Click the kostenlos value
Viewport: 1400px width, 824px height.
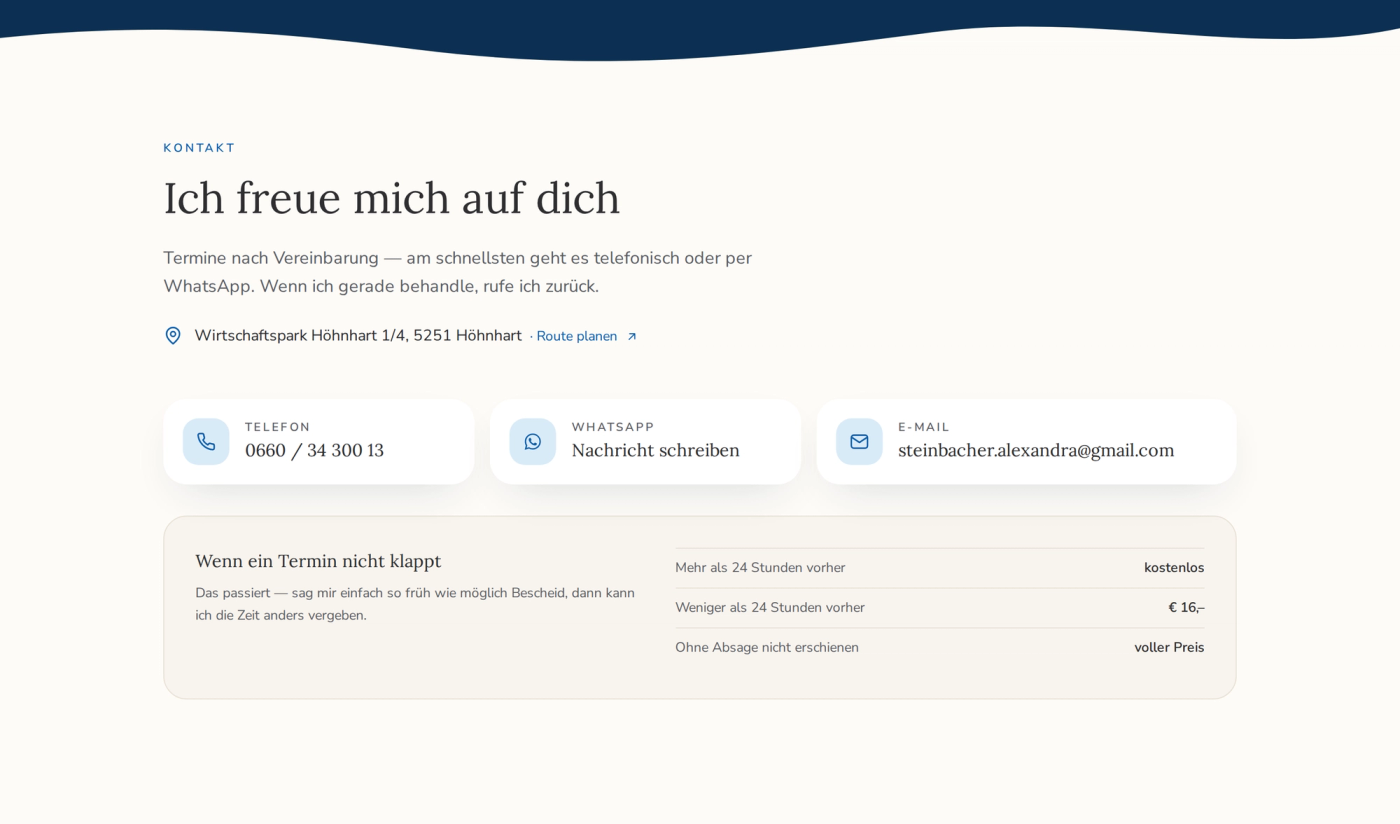tap(1174, 568)
